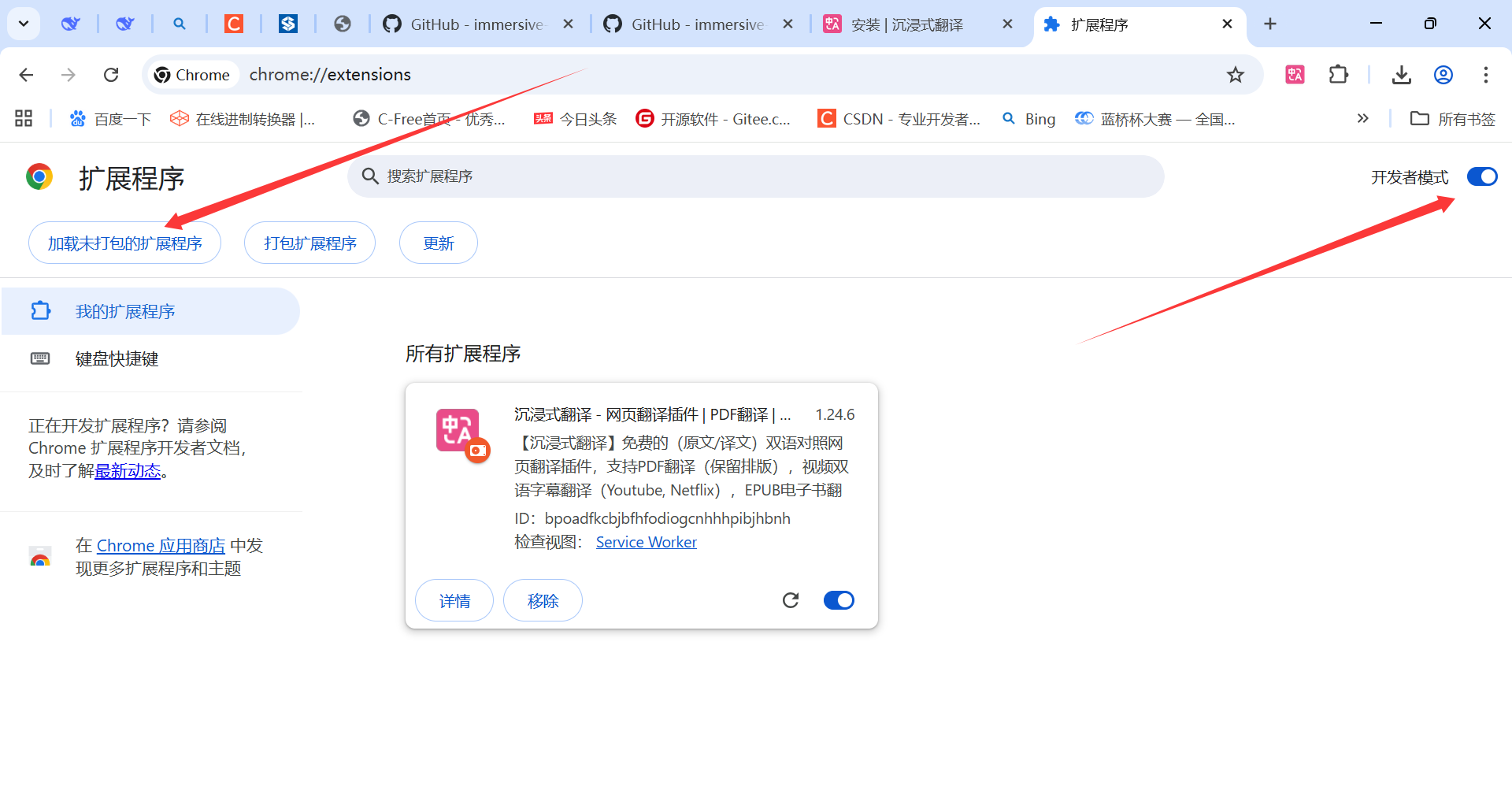
Task: Open Bing bookmark
Action: click(x=1028, y=119)
